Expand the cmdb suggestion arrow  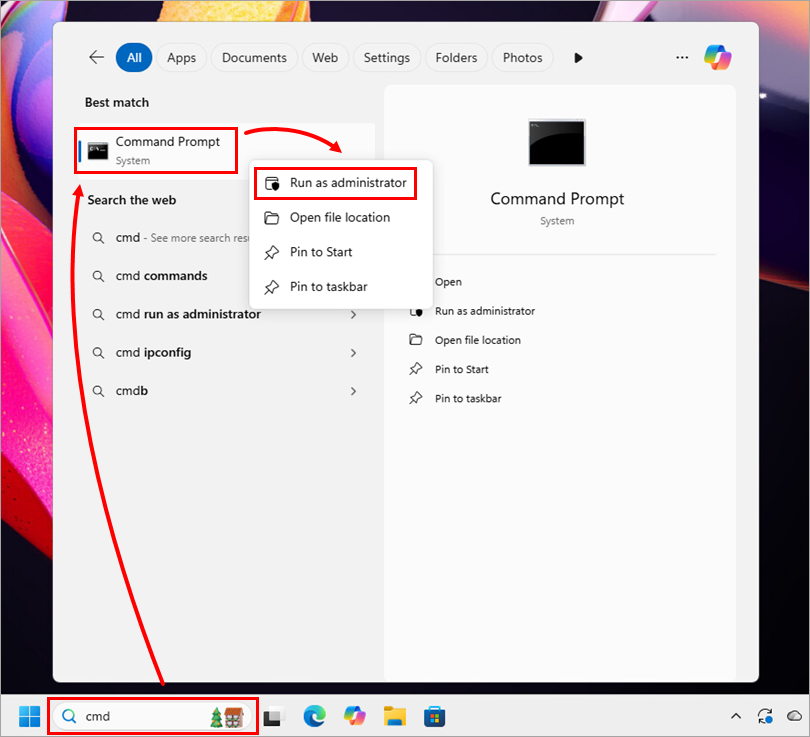pos(354,391)
